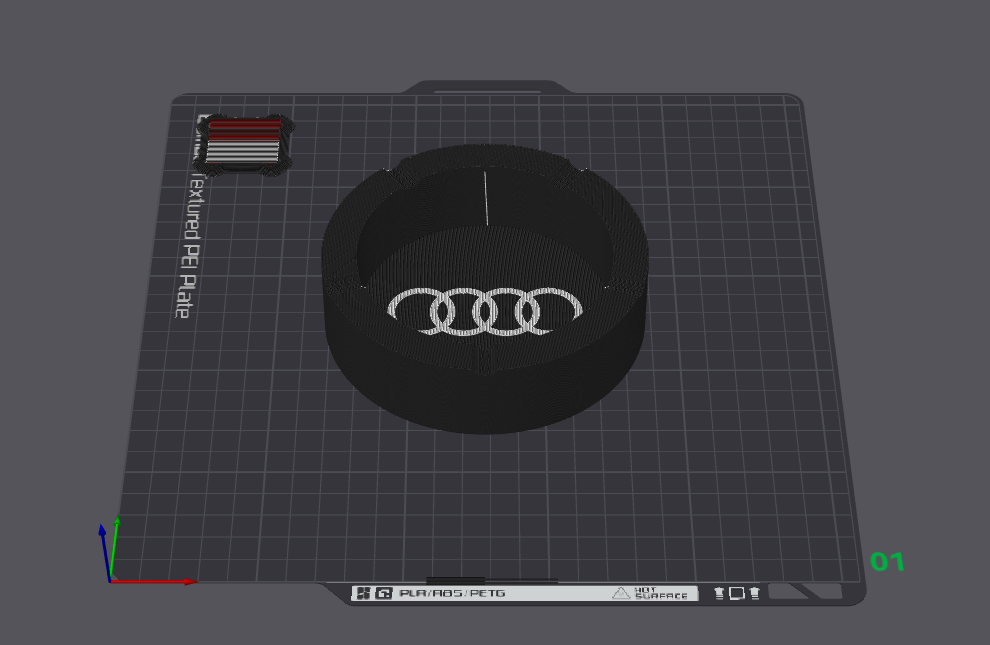
Task: Click the "HOT SURFACE" text on the plate
Action: (x=660, y=593)
